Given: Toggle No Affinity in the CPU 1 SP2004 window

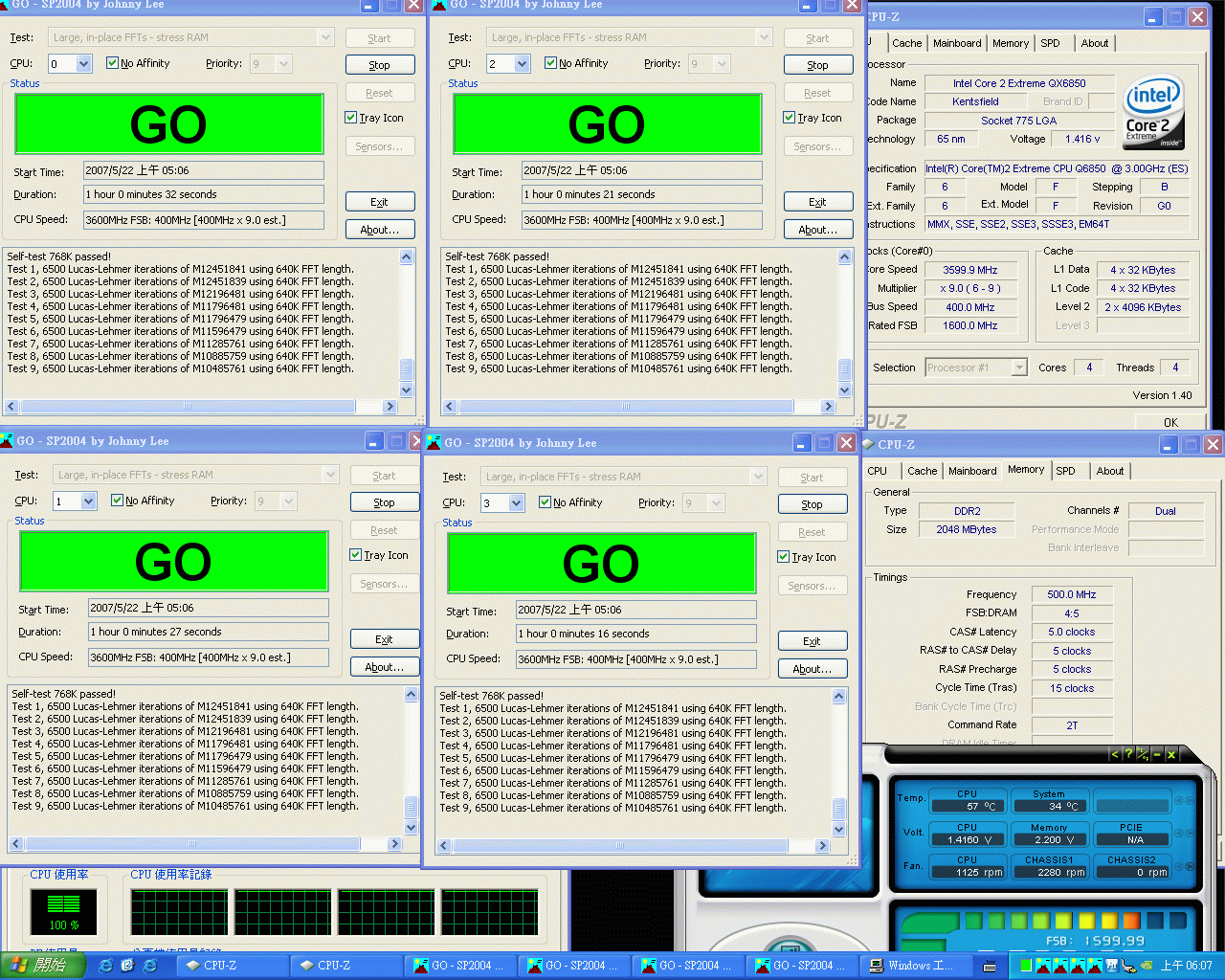Looking at the screenshot, I should pyautogui.click(x=117, y=501).
